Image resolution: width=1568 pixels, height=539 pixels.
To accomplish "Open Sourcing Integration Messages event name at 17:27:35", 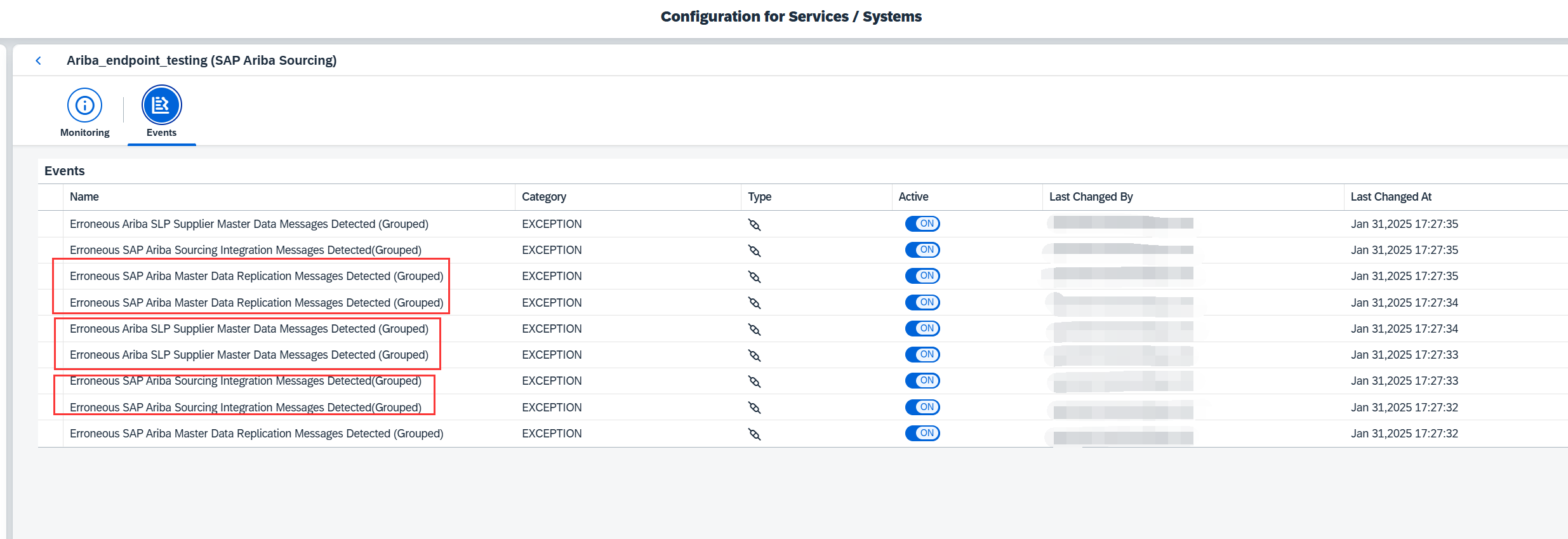I will tap(246, 250).
